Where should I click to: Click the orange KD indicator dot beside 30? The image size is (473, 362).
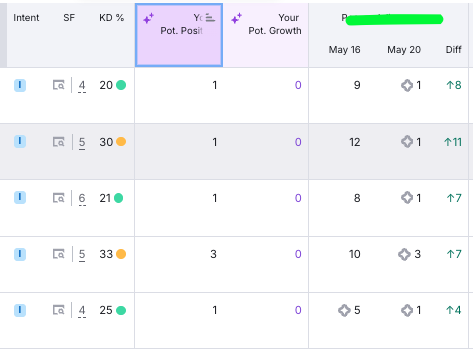click(121, 142)
